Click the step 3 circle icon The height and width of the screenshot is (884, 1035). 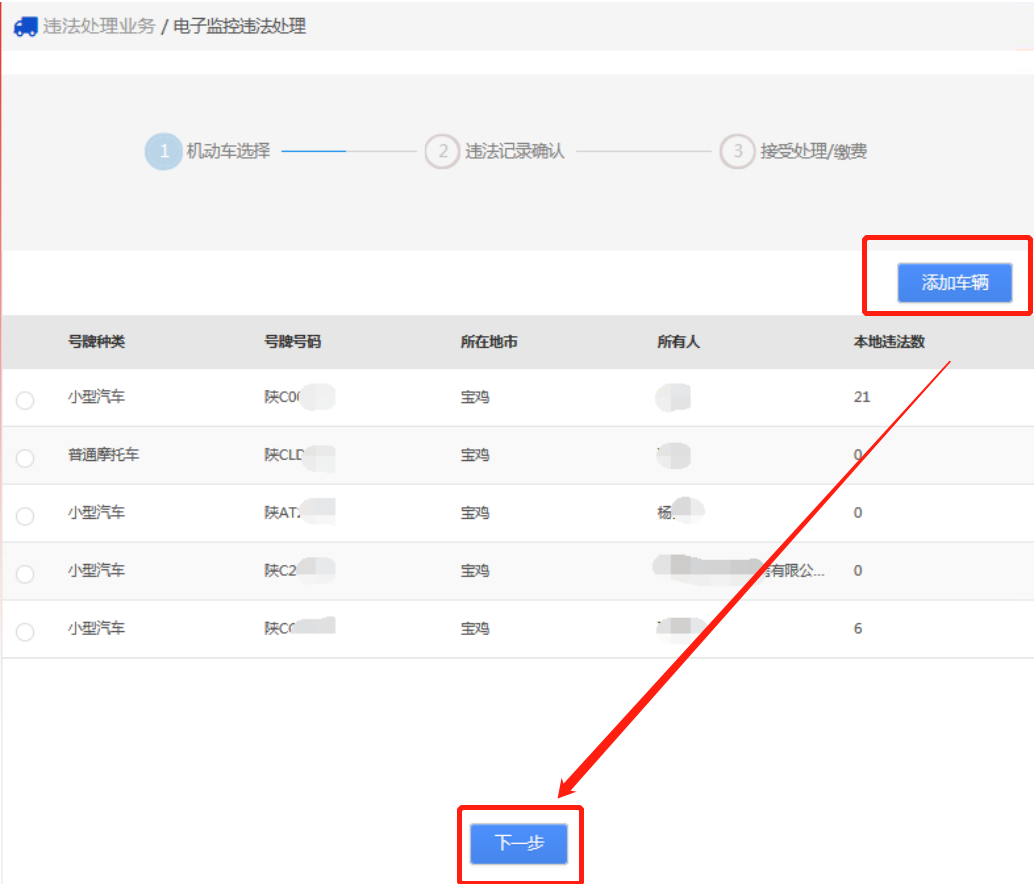coord(737,152)
